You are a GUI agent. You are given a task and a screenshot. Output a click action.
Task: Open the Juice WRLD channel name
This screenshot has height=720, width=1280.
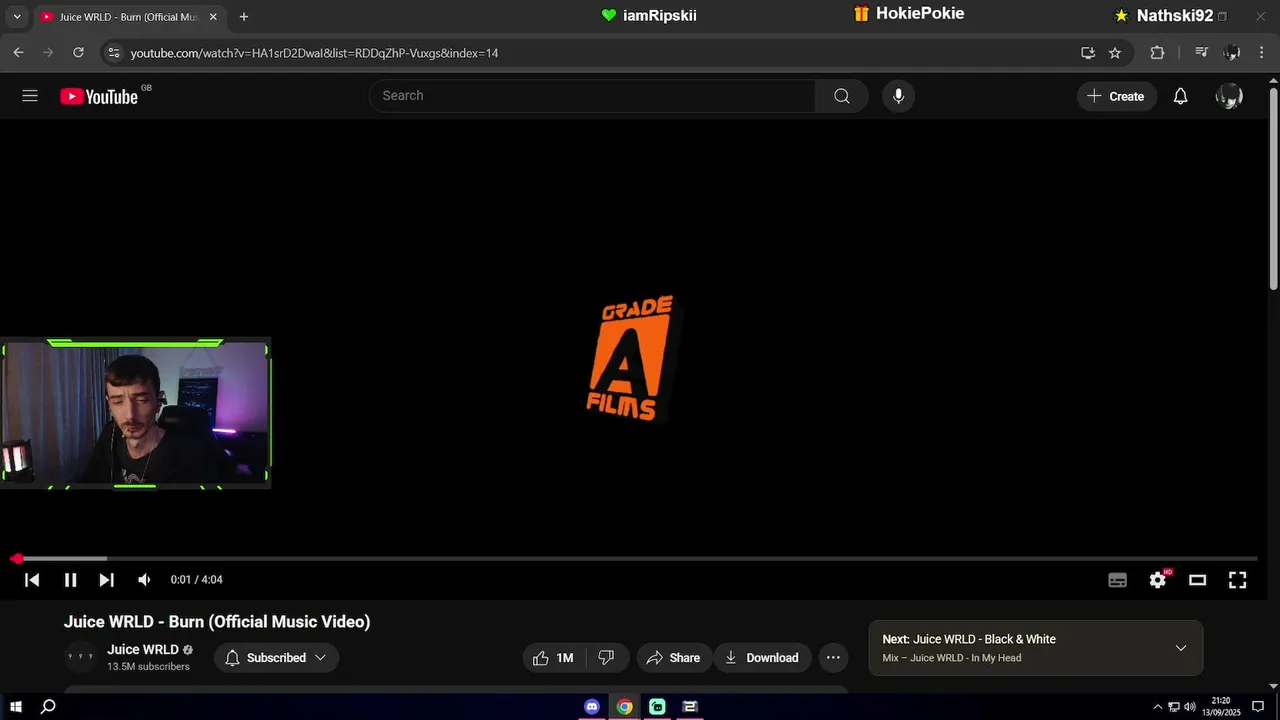[x=143, y=650]
